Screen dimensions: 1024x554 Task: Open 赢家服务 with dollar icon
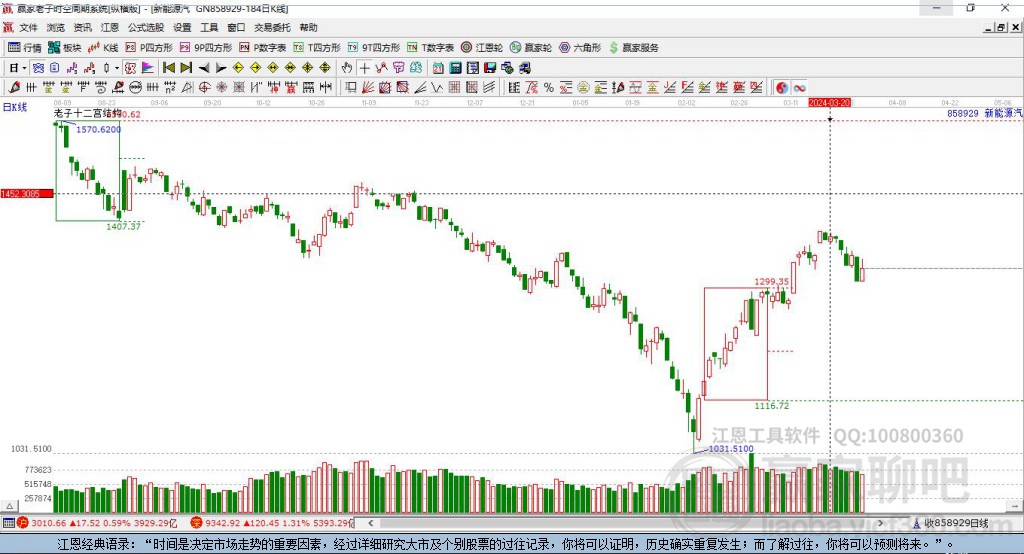click(633, 48)
